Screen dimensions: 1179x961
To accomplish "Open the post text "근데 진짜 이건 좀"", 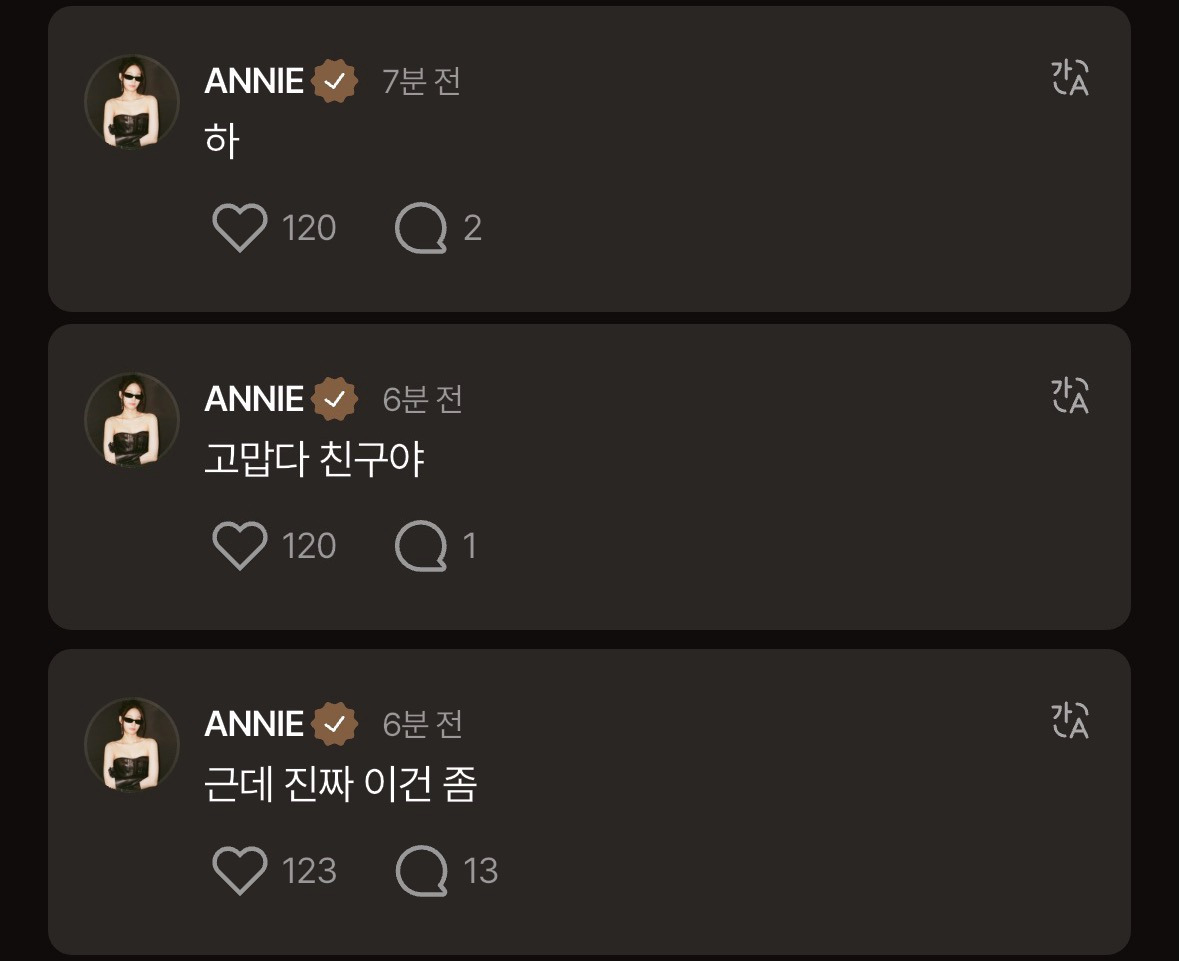I will click(340, 785).
